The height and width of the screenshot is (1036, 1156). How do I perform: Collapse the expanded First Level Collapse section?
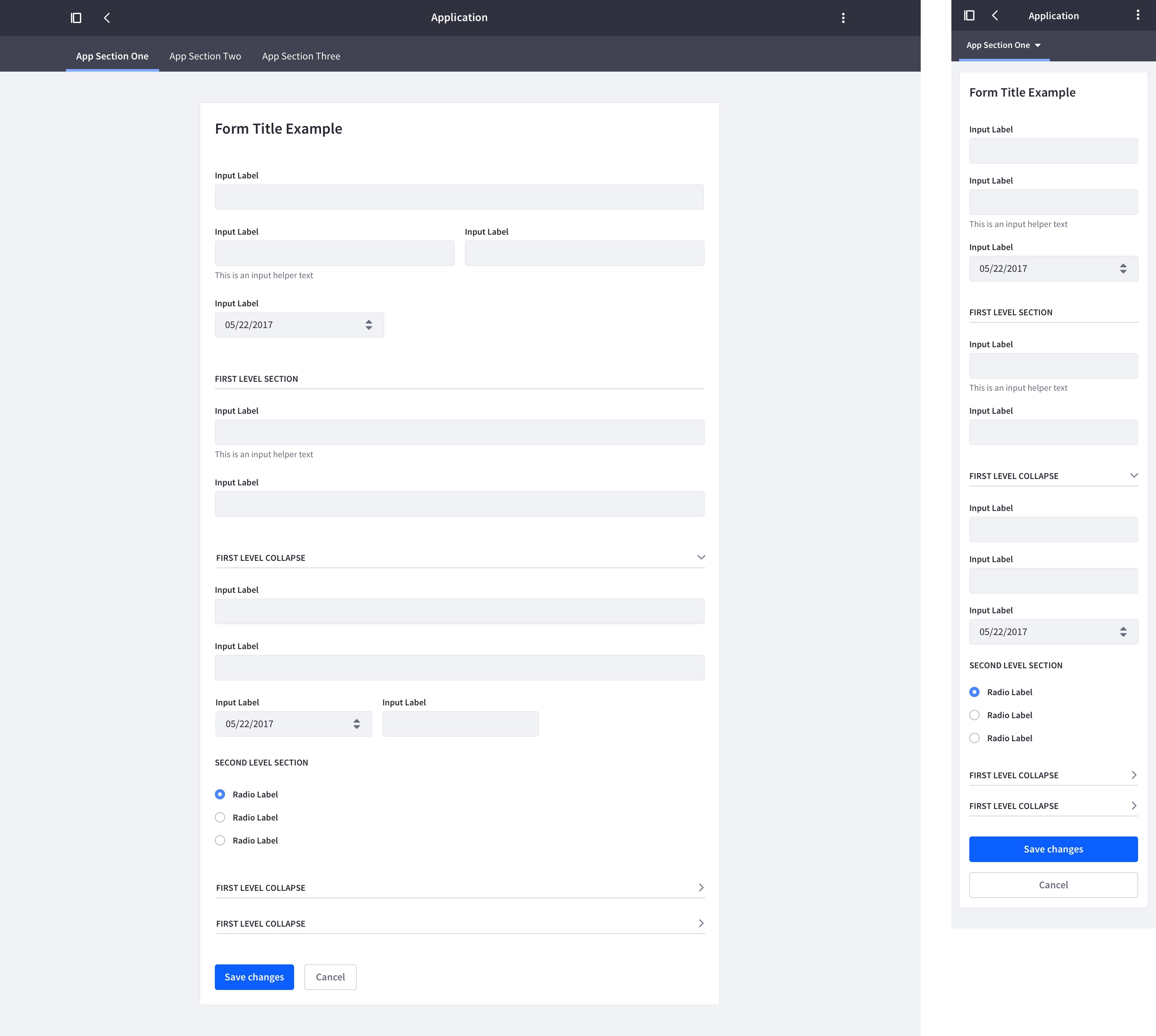coord(701,557)
